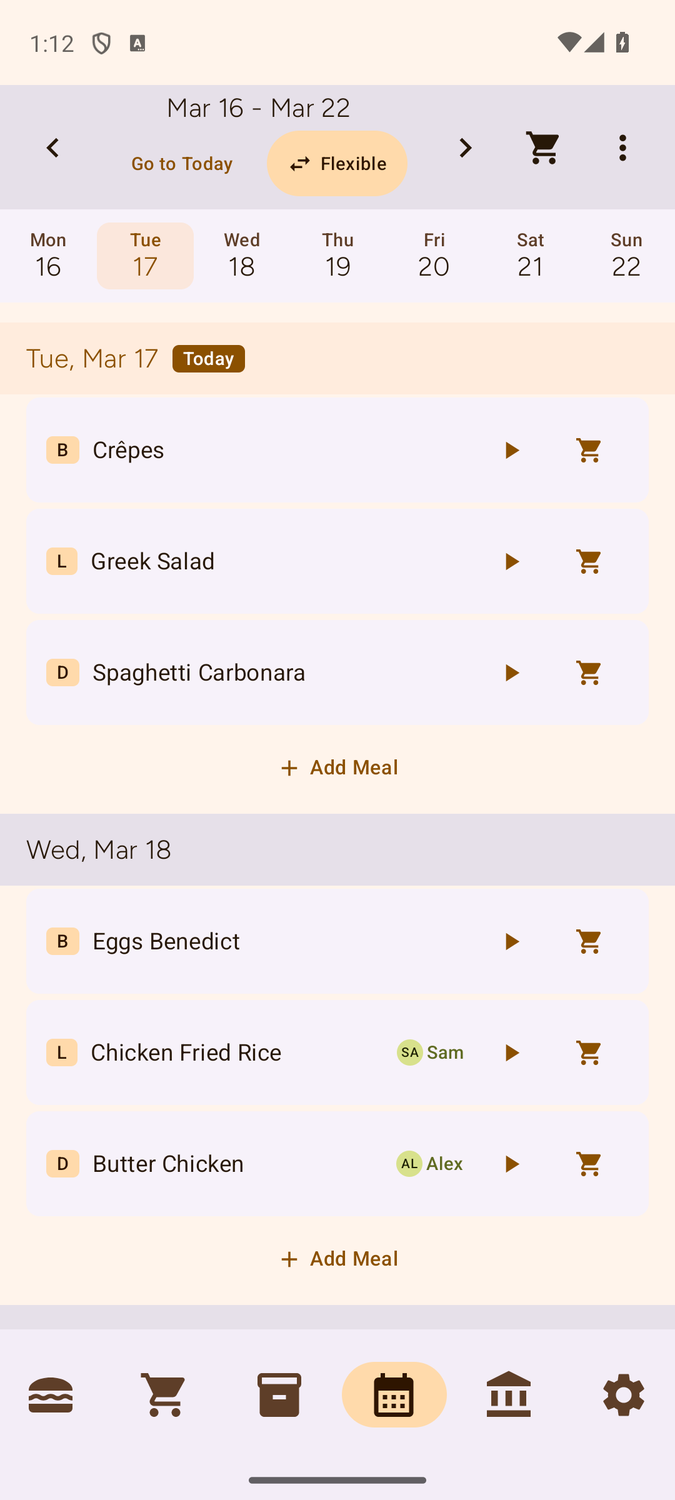Screen dimensions: 675x1500
Task: Open the household icon in bottom navigation
Action: (509, 1394)
